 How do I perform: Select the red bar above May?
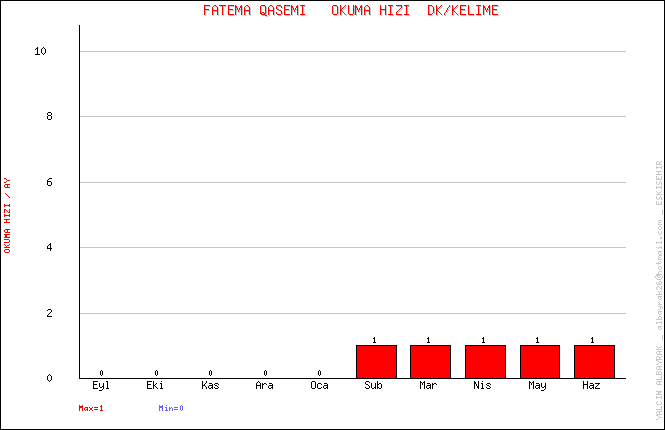pos(539,361)
